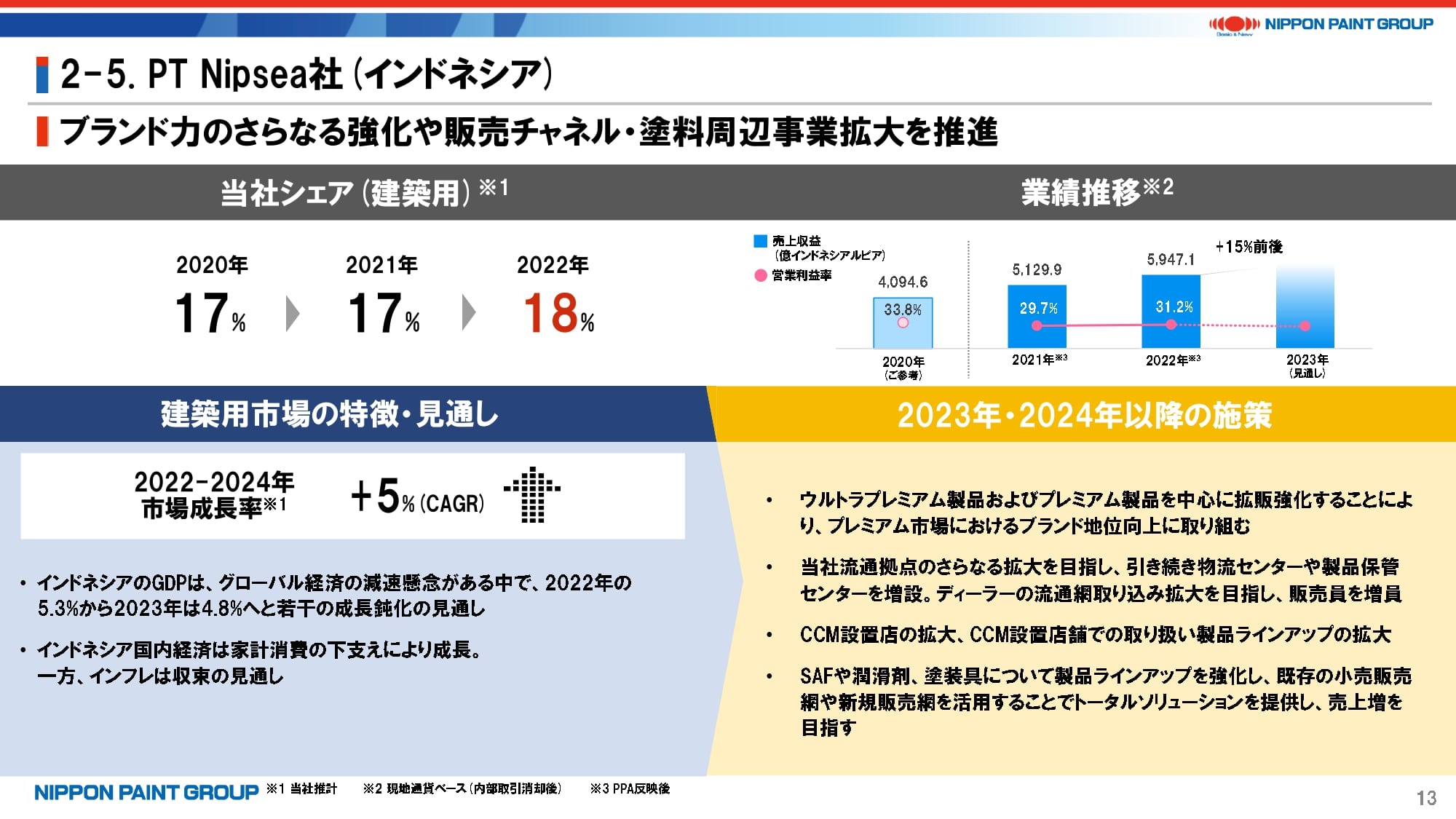
Task: Select the +15%前後 growth label
Action: 1249,247
